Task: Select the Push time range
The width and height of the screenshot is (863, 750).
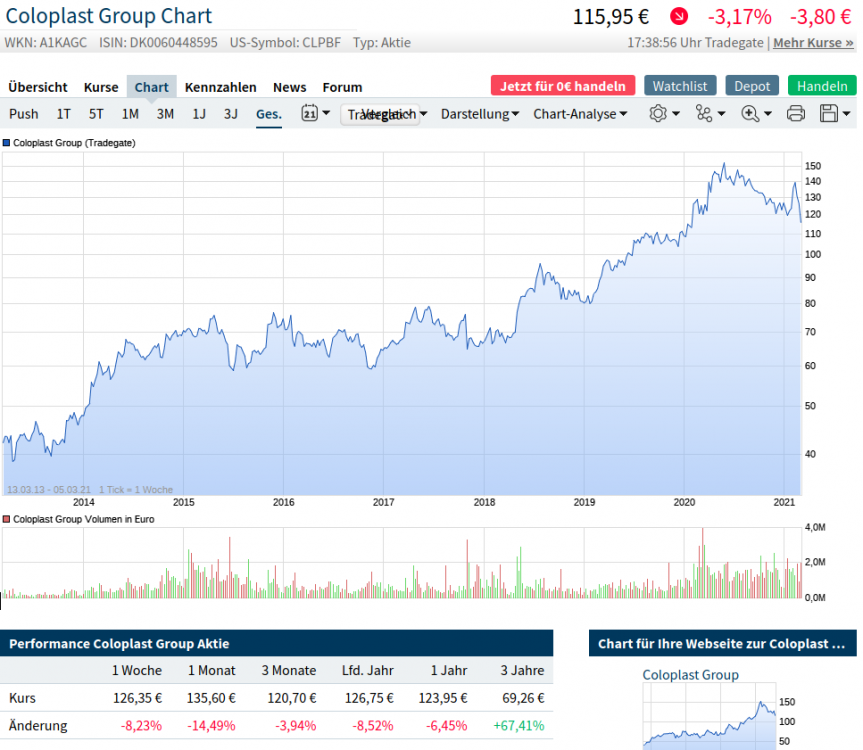Action: click(x=24, y=114)
